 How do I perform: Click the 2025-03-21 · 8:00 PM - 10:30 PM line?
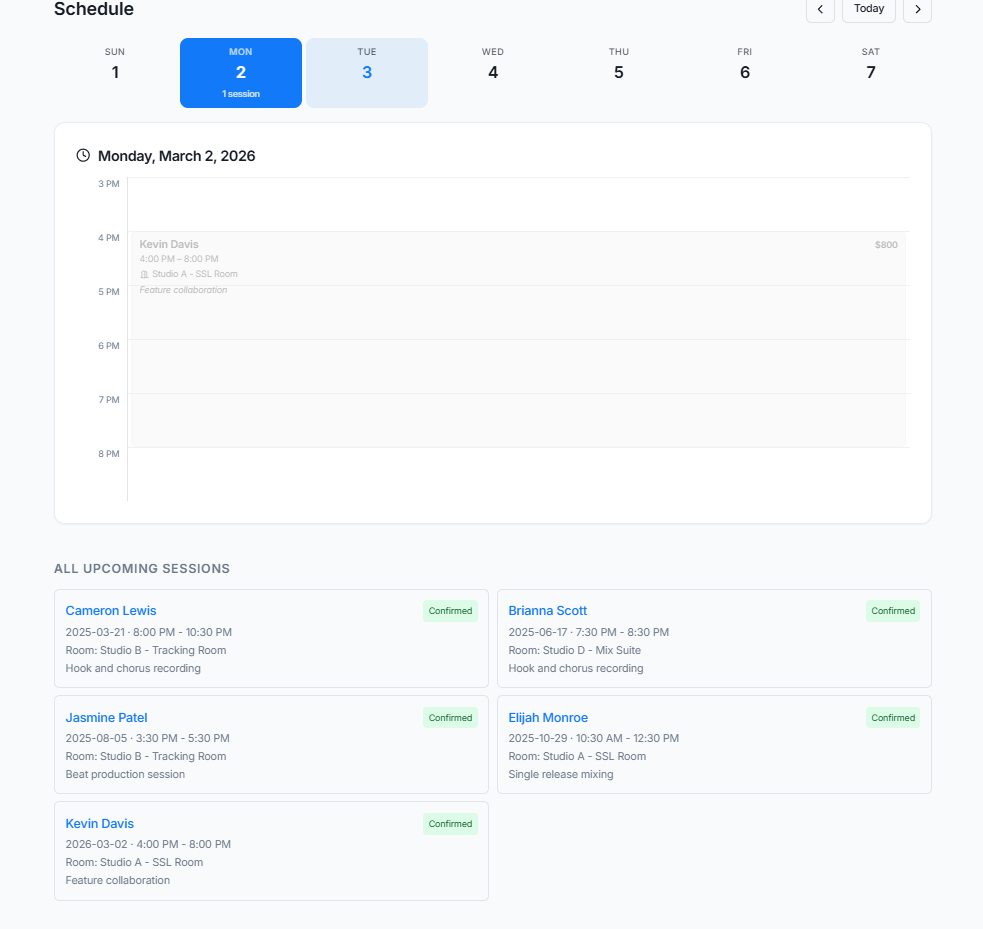(149, 632)
